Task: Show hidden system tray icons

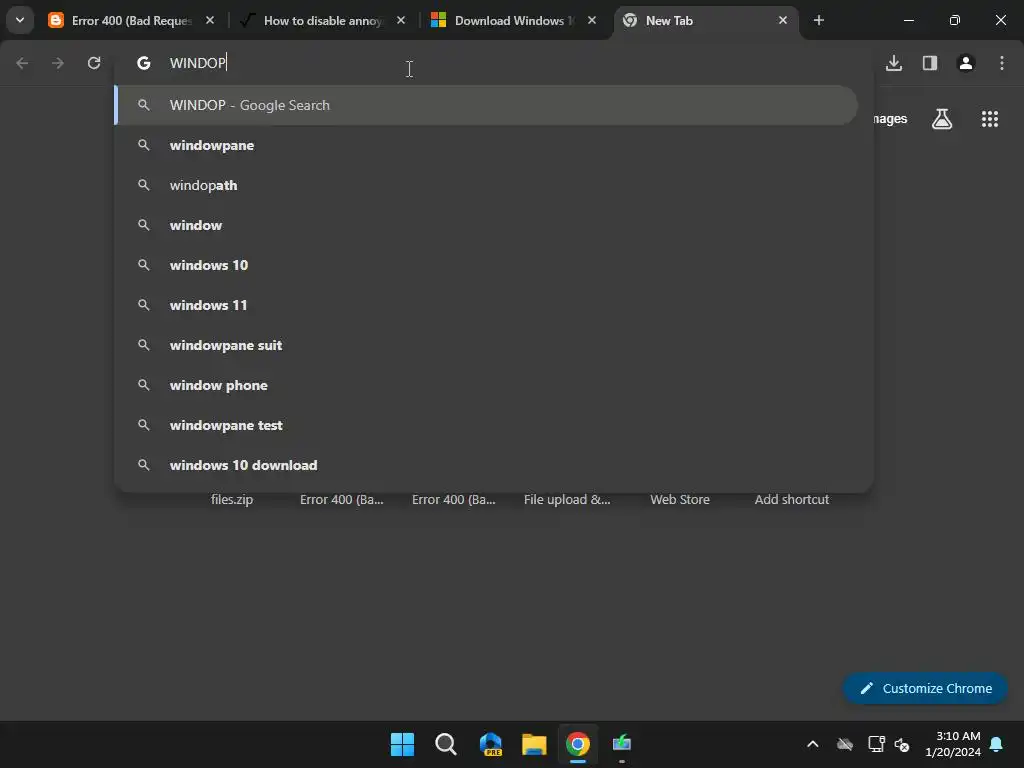Action: (812, 744)
